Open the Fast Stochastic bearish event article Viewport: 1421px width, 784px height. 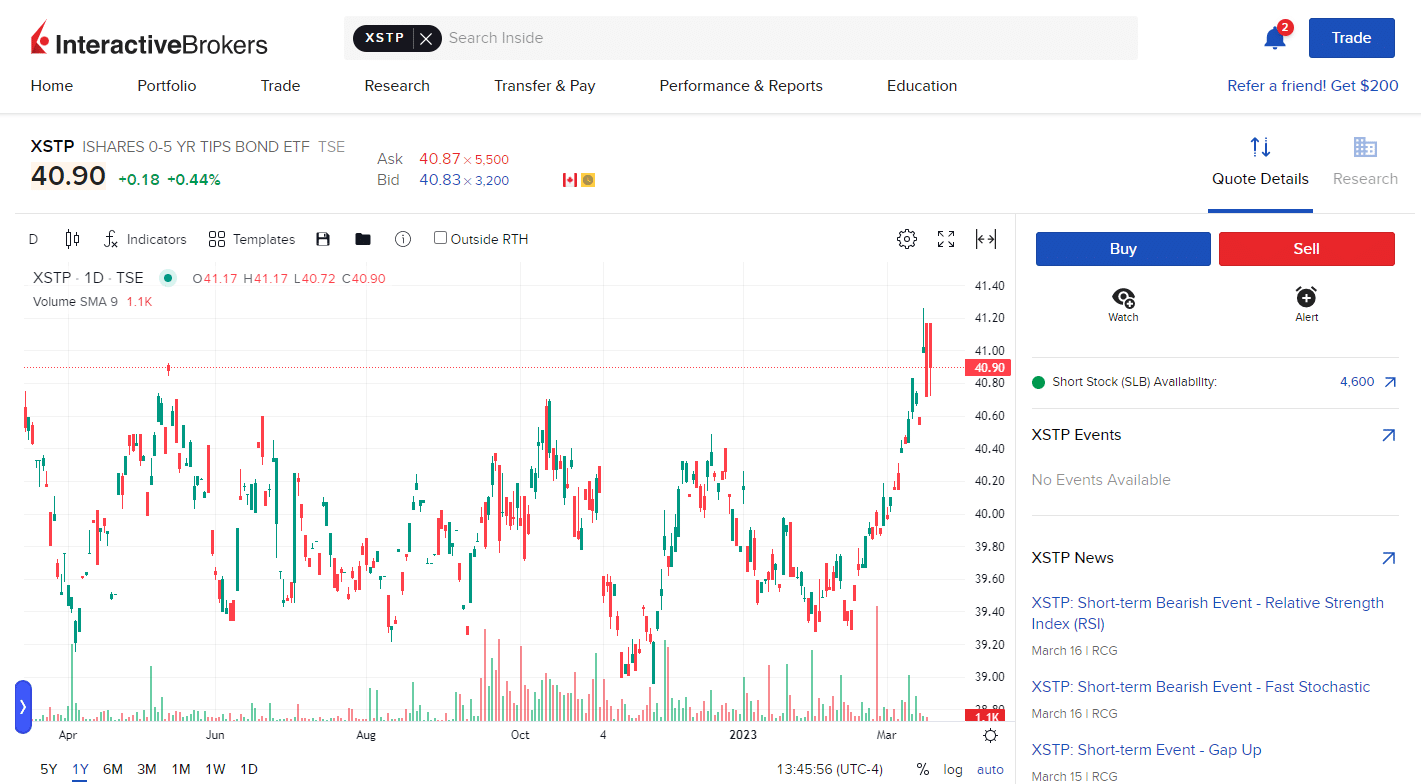[x=1201, y=687]
